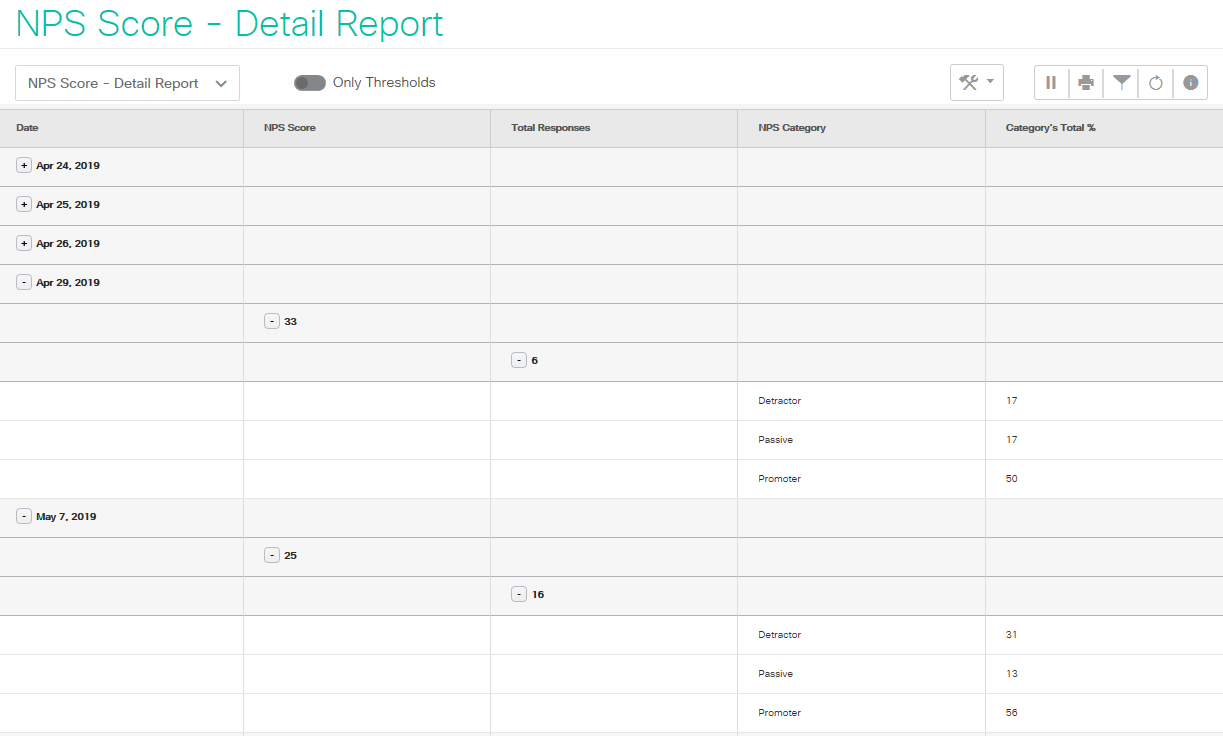Image resolution: width=1223 pixels, height=736 pixels.
Task: Pause the report auto-refresh
Action: click(1051, 82)
